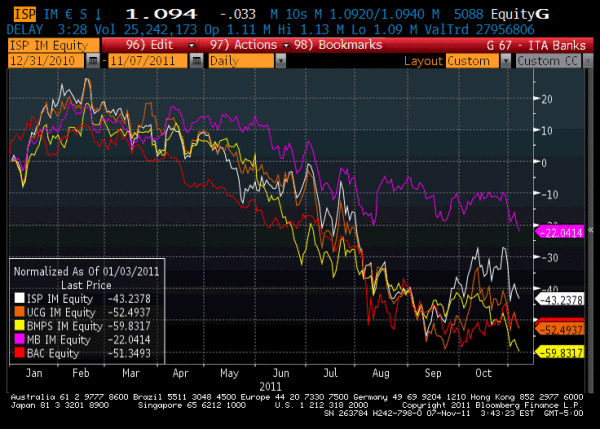
Task: Click the -52.4937 value in the legend
Action: click(x=129, y=312)
